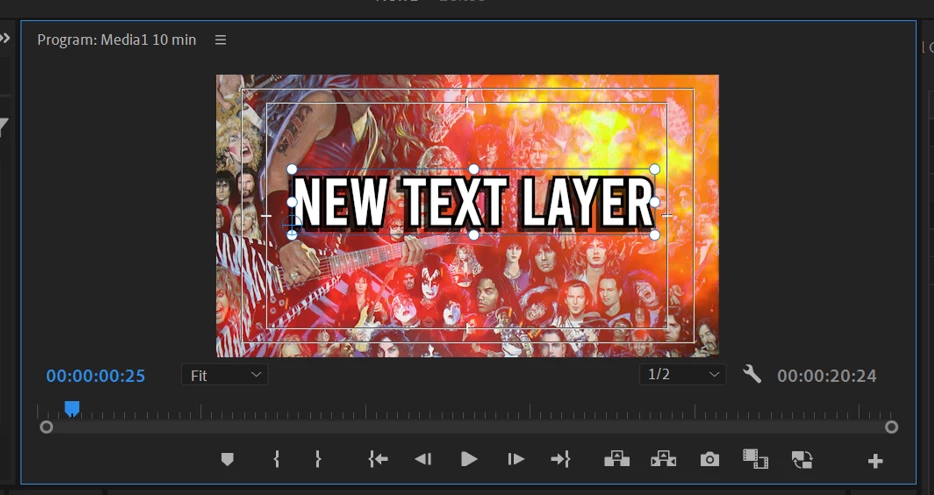Click the bottom-center handle of the text box
Screen dimensions: 934x495
474,235
